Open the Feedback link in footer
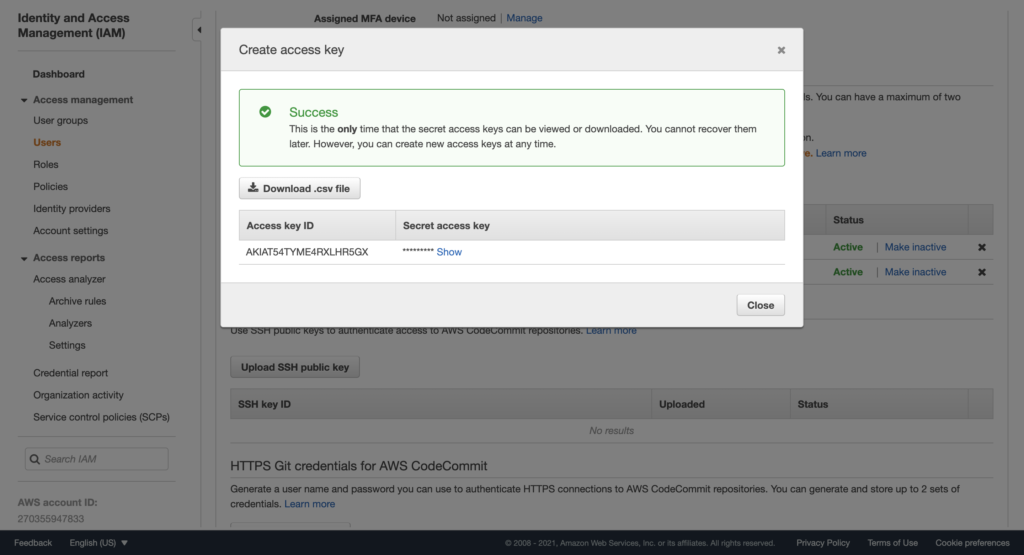This screenshot has width=1024, height=555. [33, 543]
